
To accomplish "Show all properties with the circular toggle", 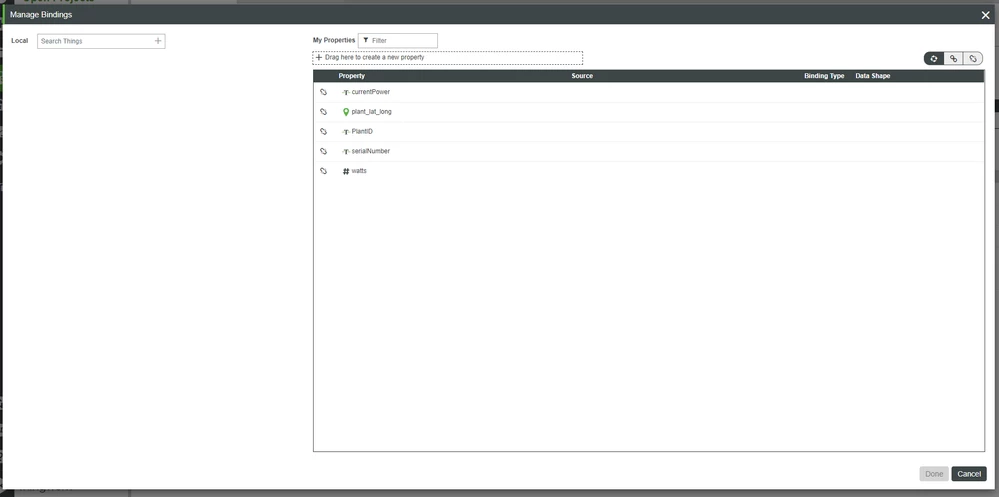I will 934,59.
